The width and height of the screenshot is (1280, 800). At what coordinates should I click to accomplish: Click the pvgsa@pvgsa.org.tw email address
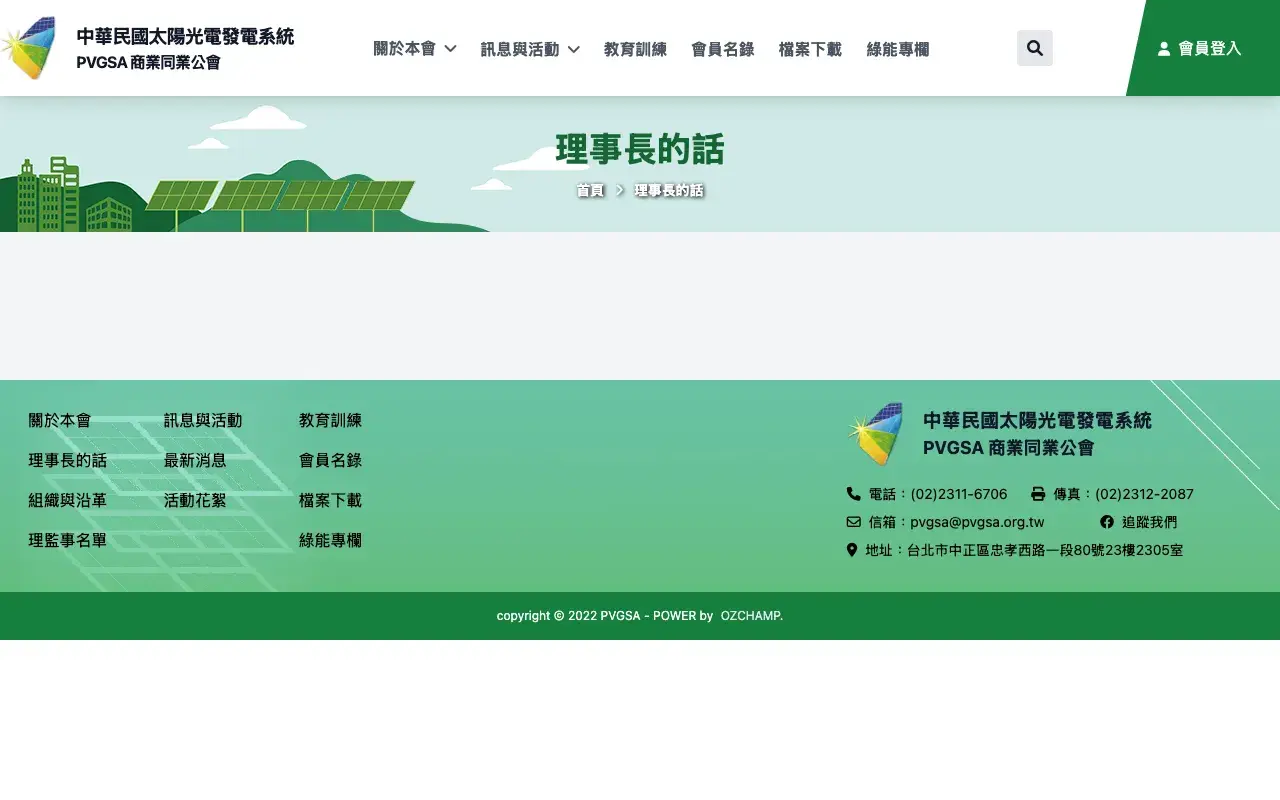click(x=977, y=522)
